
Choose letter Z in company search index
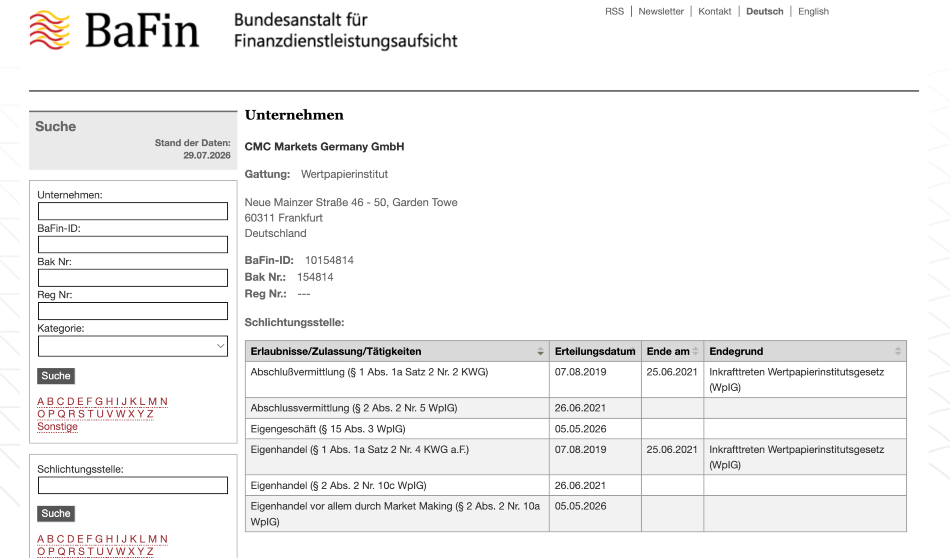click(150, 414)
